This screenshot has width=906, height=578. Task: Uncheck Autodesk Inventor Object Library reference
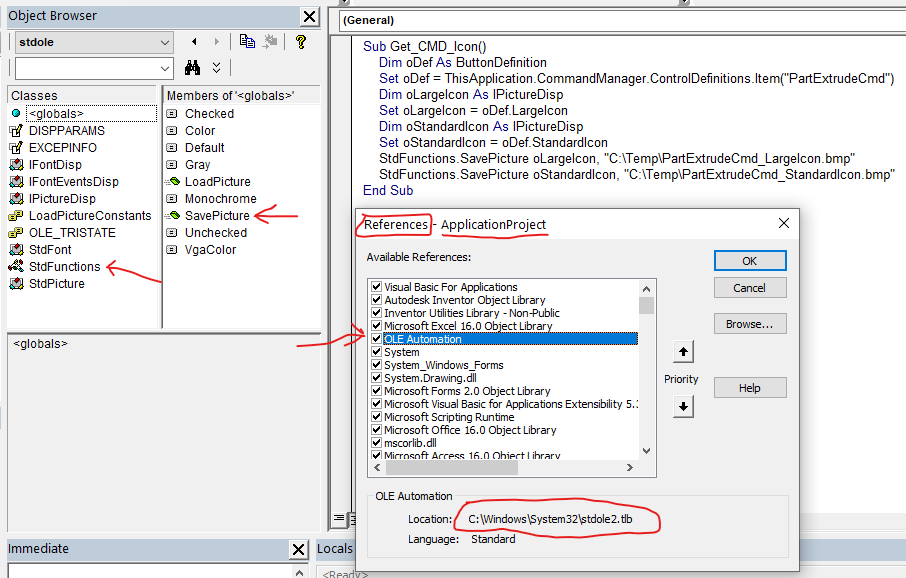[378, 300]
